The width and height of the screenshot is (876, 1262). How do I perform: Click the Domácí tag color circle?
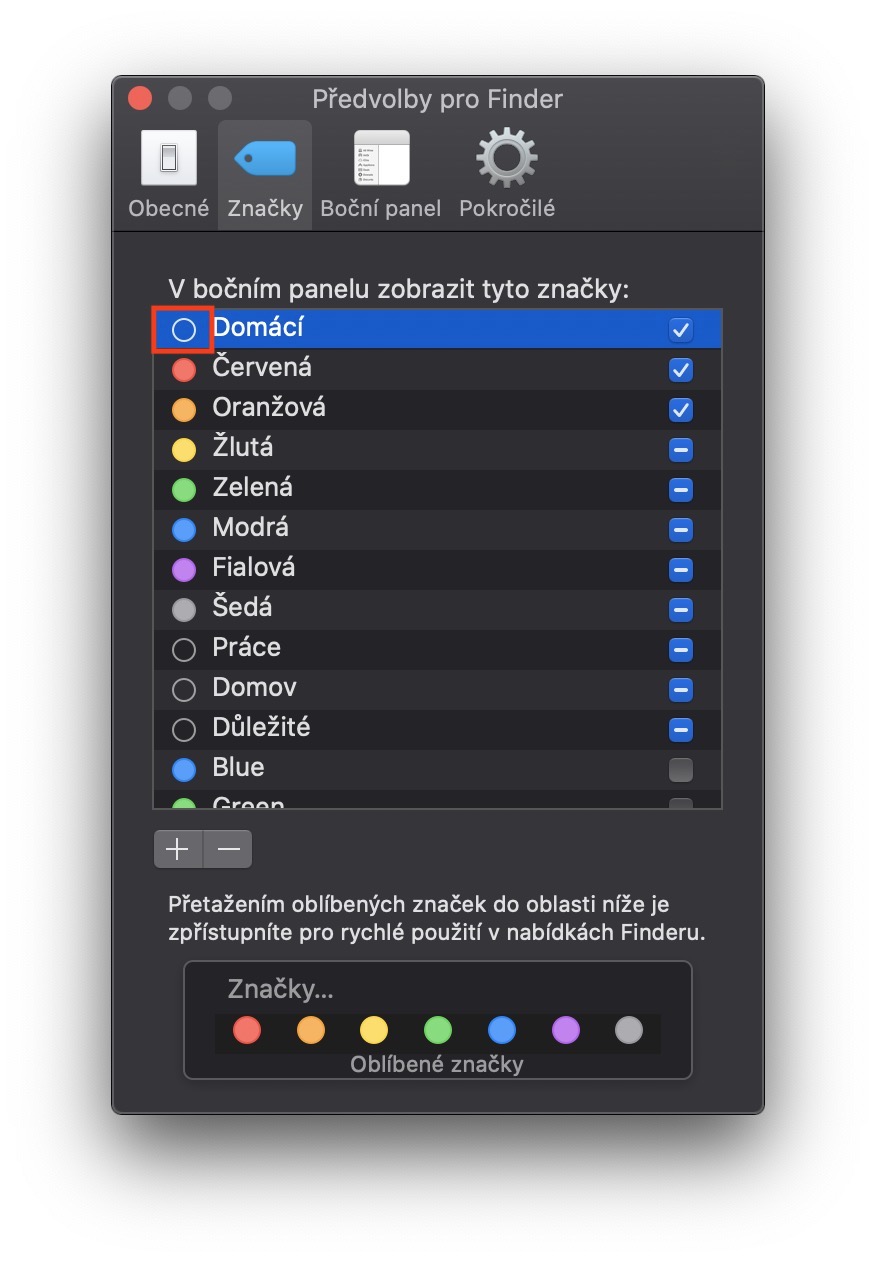(183, 330)
